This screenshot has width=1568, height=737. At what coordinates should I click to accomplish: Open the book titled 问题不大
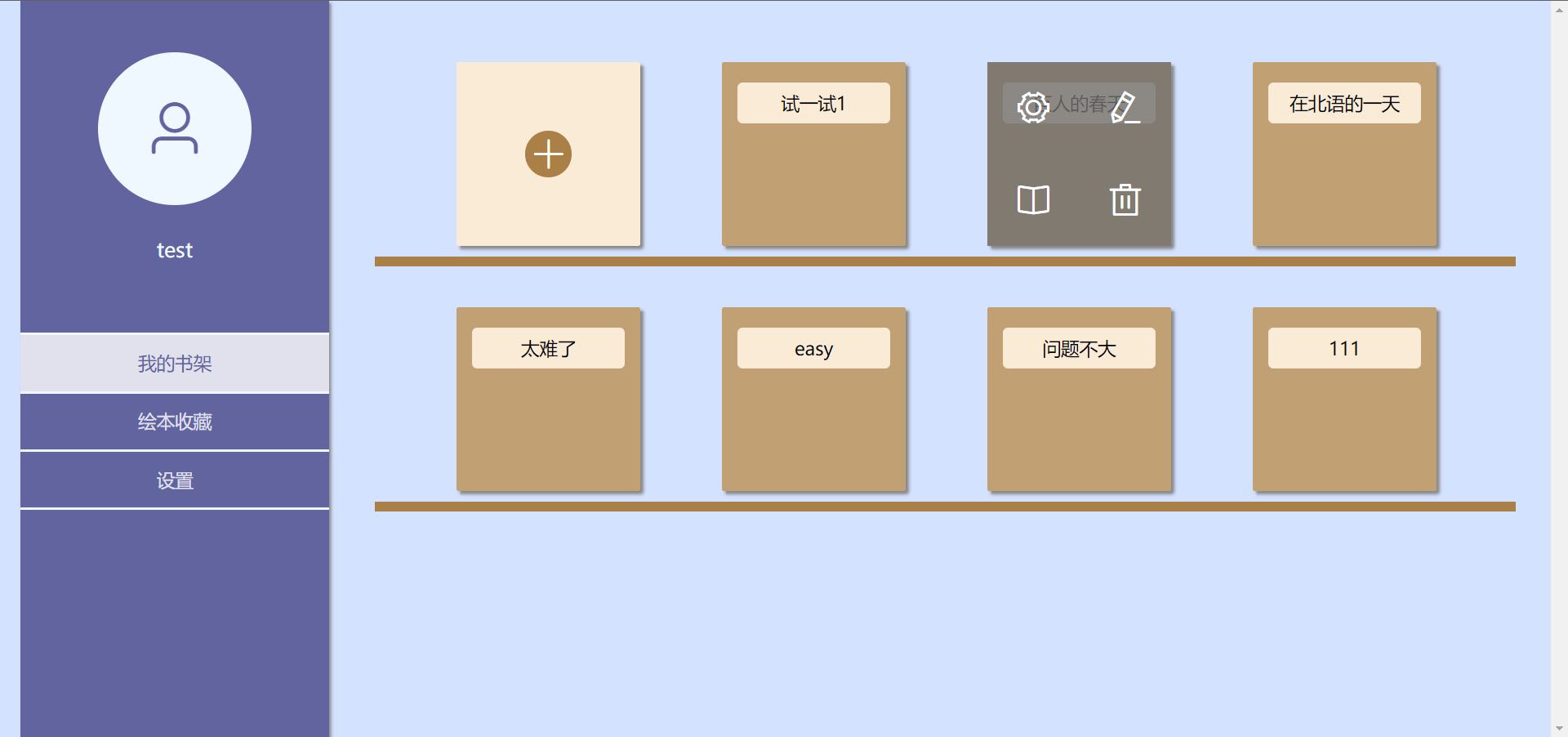pyautogui.click(x=1079, y=399)
